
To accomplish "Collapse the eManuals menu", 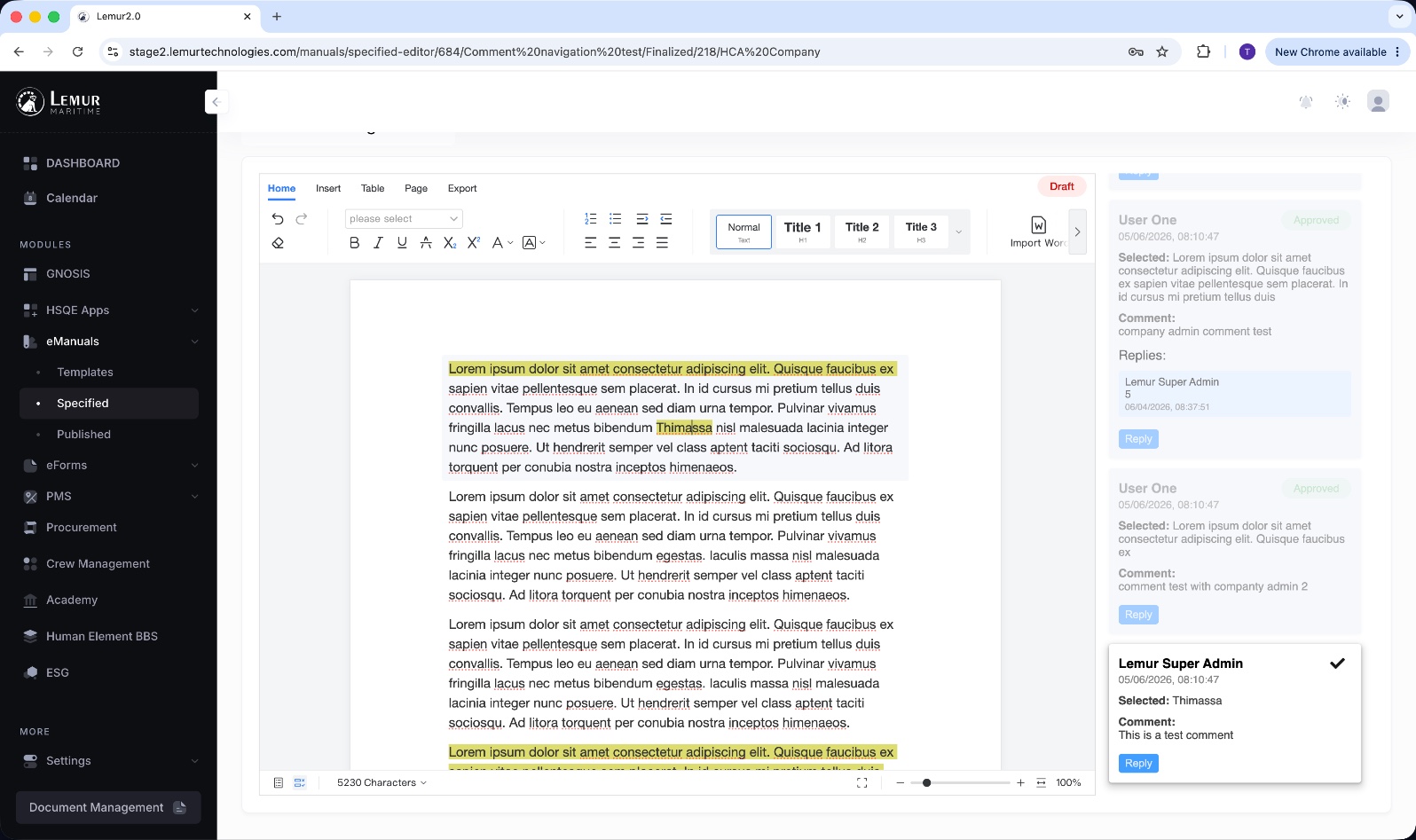I will [x=109, y=341].
